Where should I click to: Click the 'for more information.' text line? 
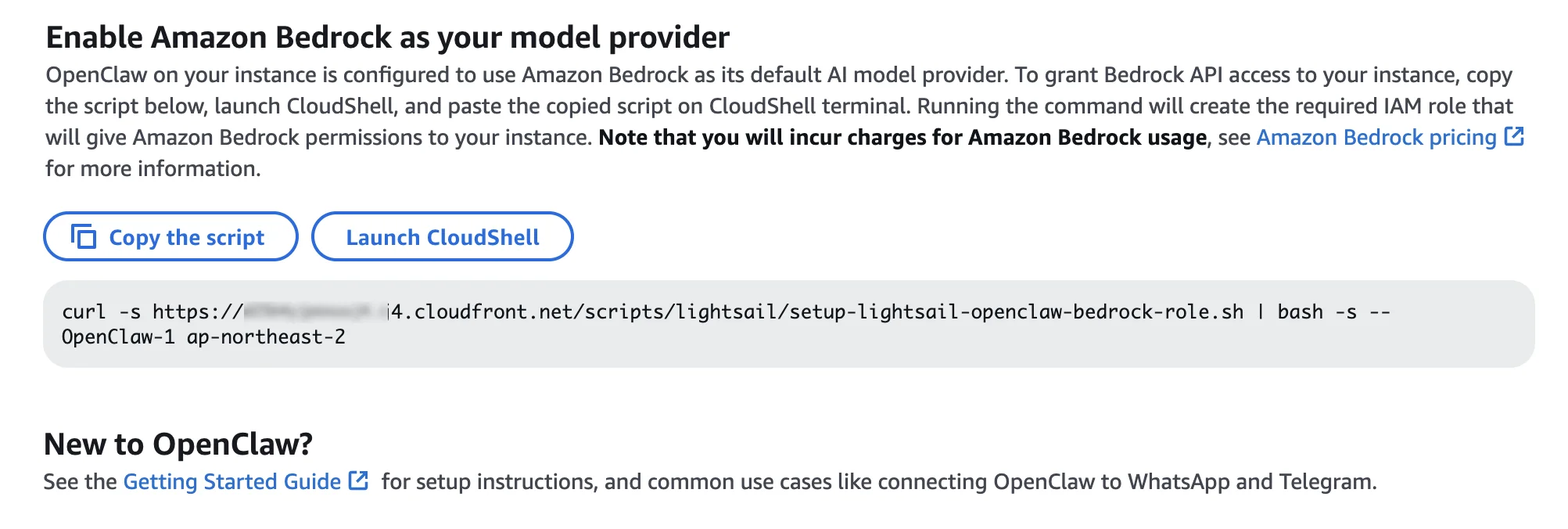(x=152, y=169)
